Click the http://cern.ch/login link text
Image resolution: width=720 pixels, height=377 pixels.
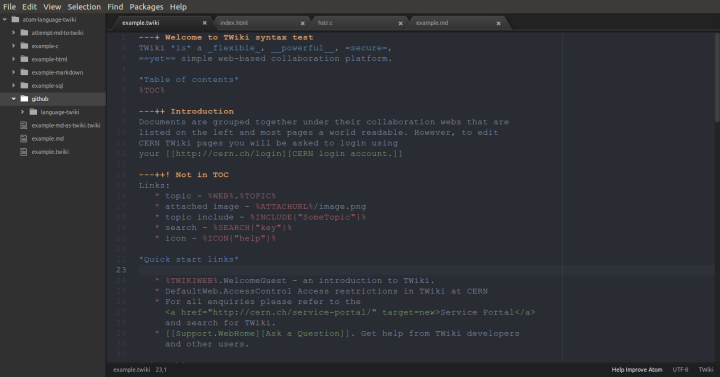click(x=228, y=154)
